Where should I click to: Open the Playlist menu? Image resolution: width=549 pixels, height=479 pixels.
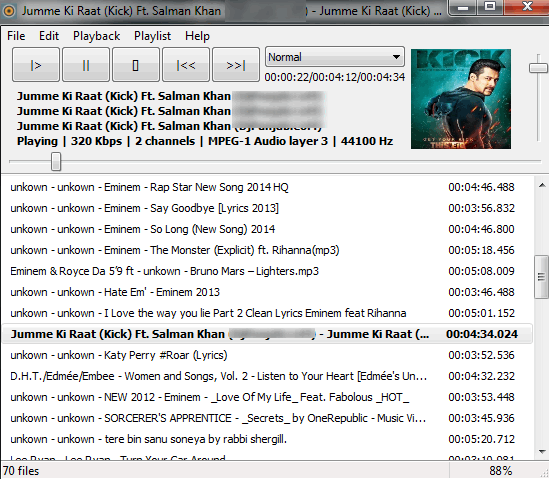coord(152,36)
